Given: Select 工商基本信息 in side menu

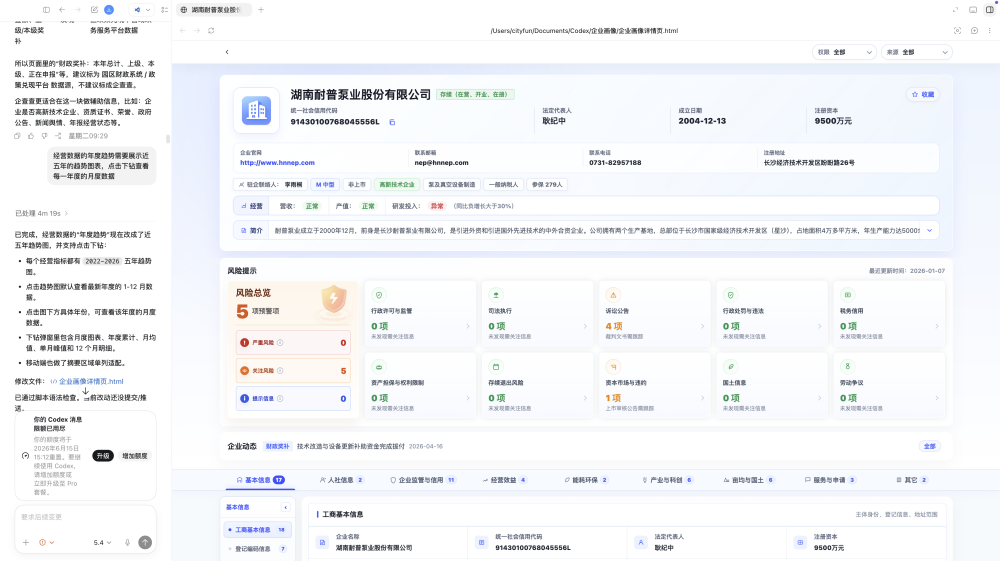Looking at the screenshot, I should [258, 530].
